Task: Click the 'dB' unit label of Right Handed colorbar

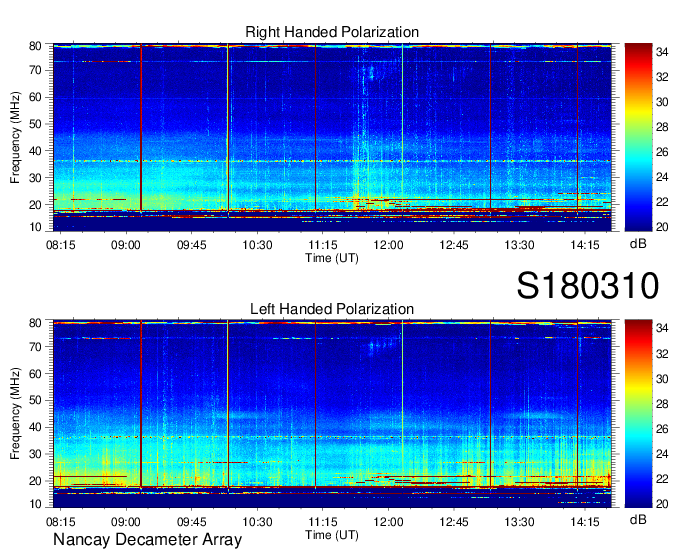Action: [x=638, y=244]
